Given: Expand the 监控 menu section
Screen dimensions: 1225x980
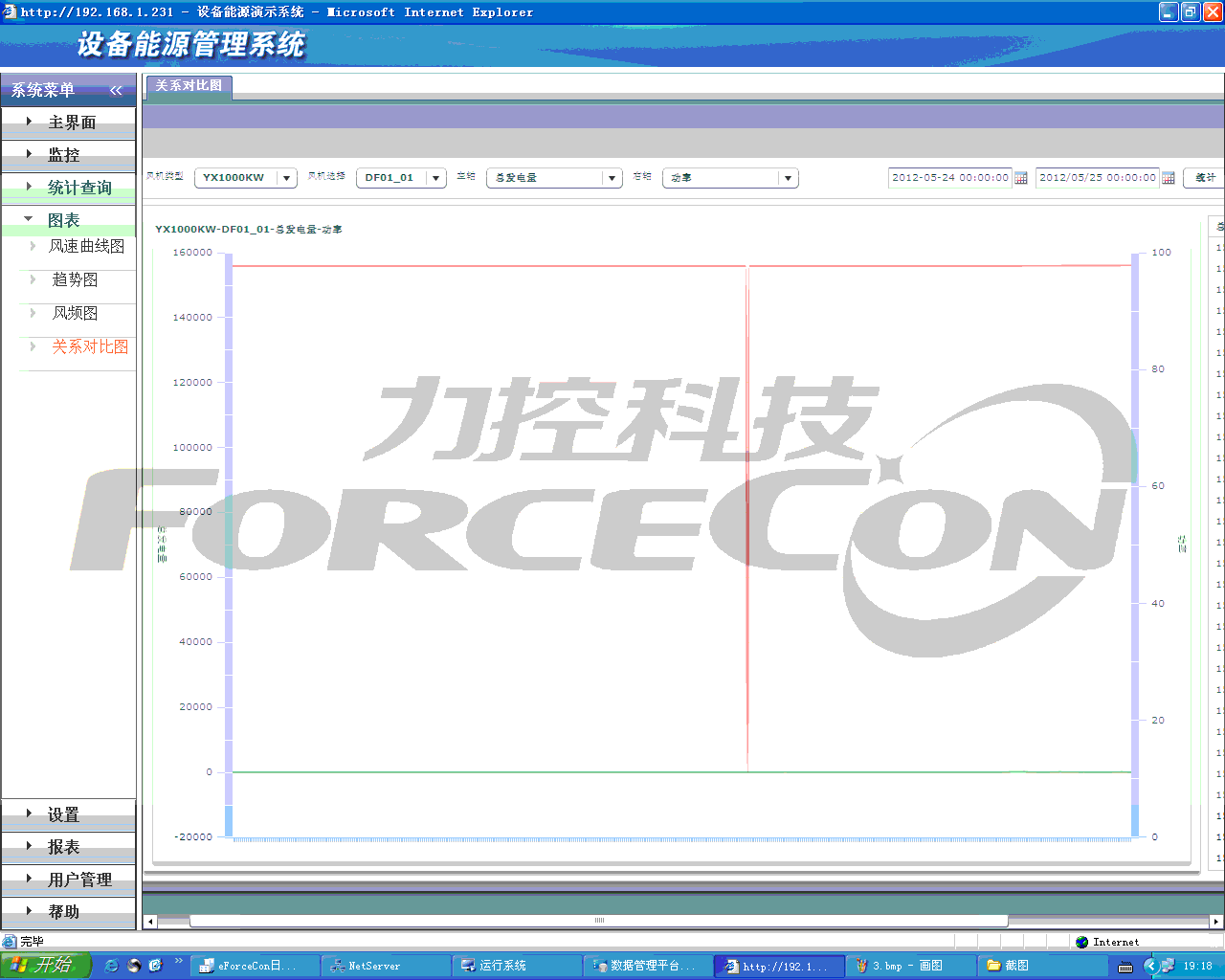Looking at the screenshot, I should point(69,155).
